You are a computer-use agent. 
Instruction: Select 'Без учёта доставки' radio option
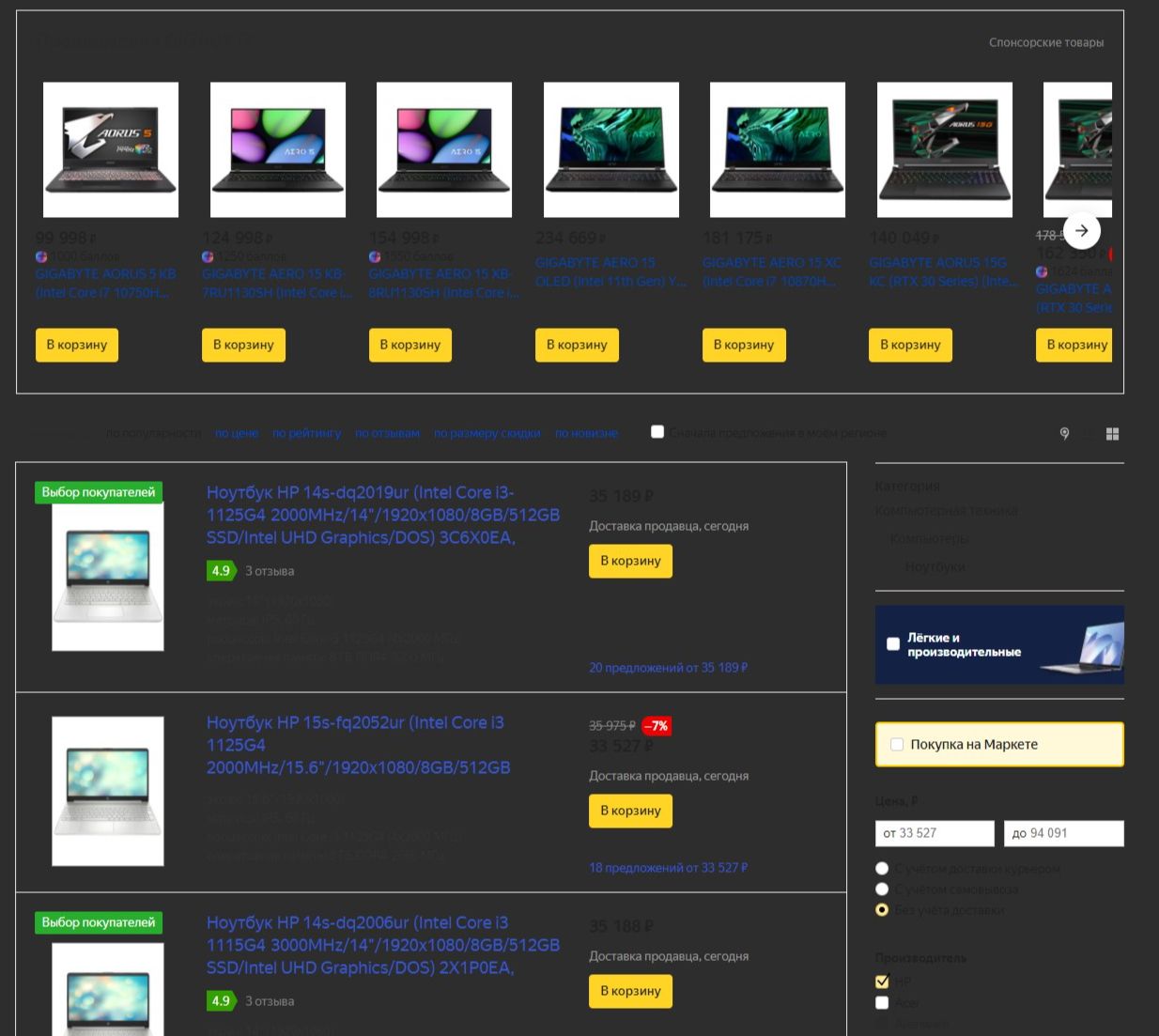882,909
